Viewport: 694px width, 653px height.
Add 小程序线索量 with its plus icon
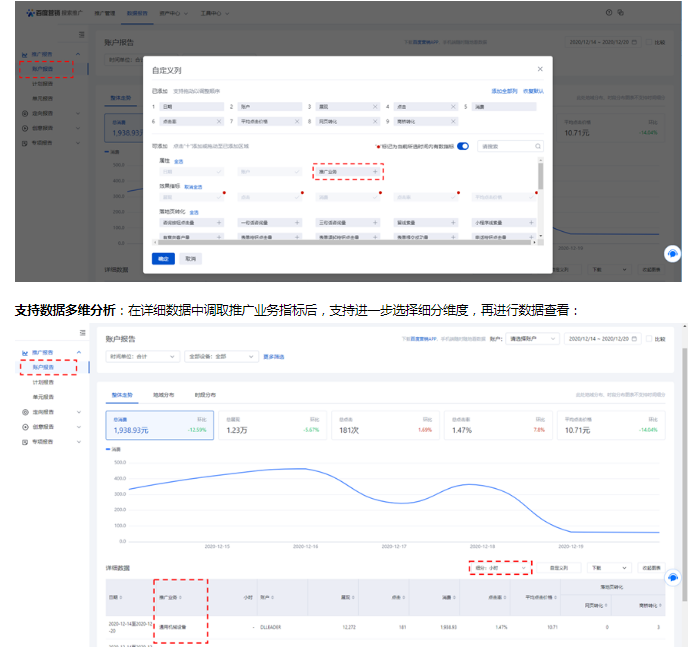[531, 223]
